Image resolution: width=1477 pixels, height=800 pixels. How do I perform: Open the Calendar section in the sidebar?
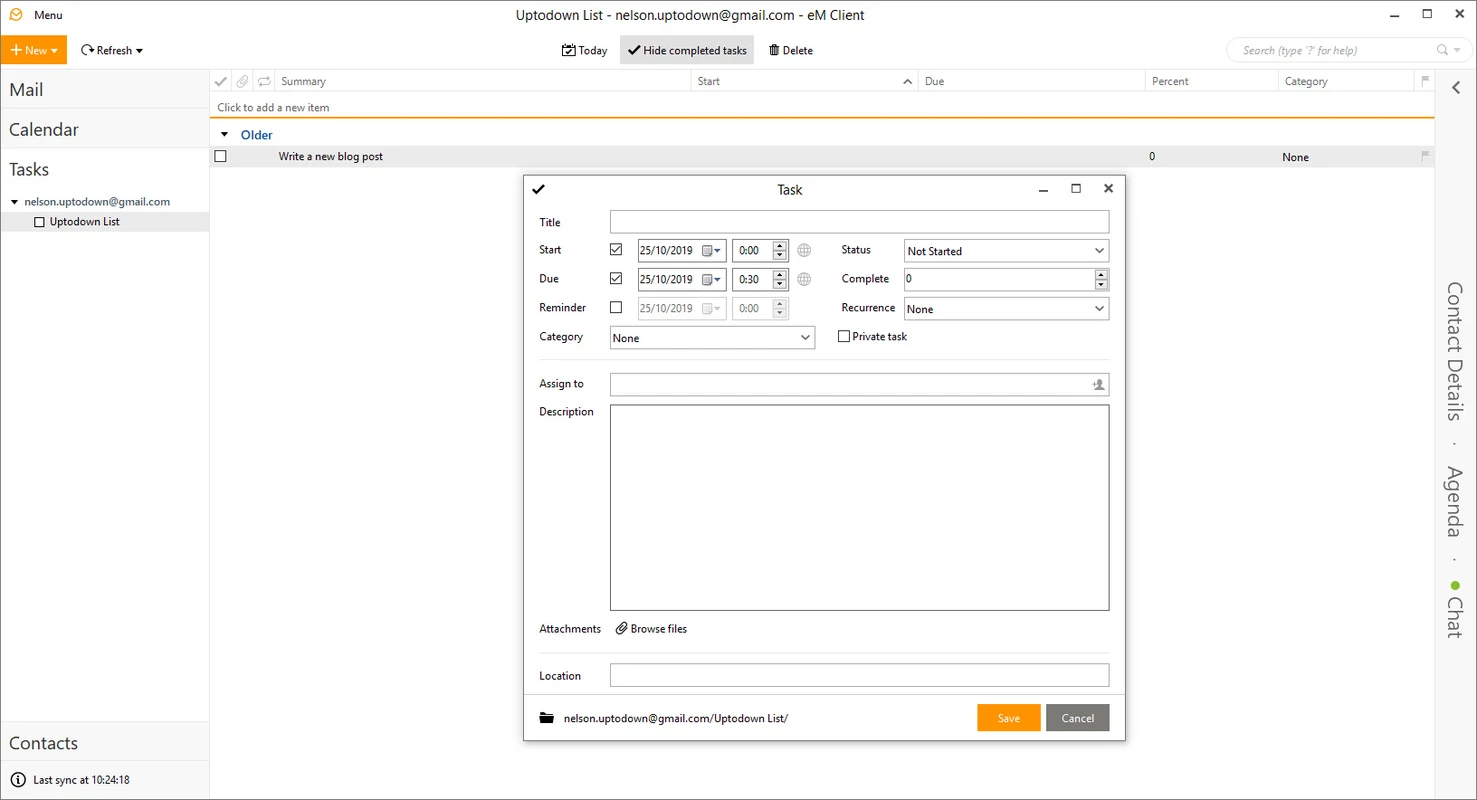tap(44, 129)
